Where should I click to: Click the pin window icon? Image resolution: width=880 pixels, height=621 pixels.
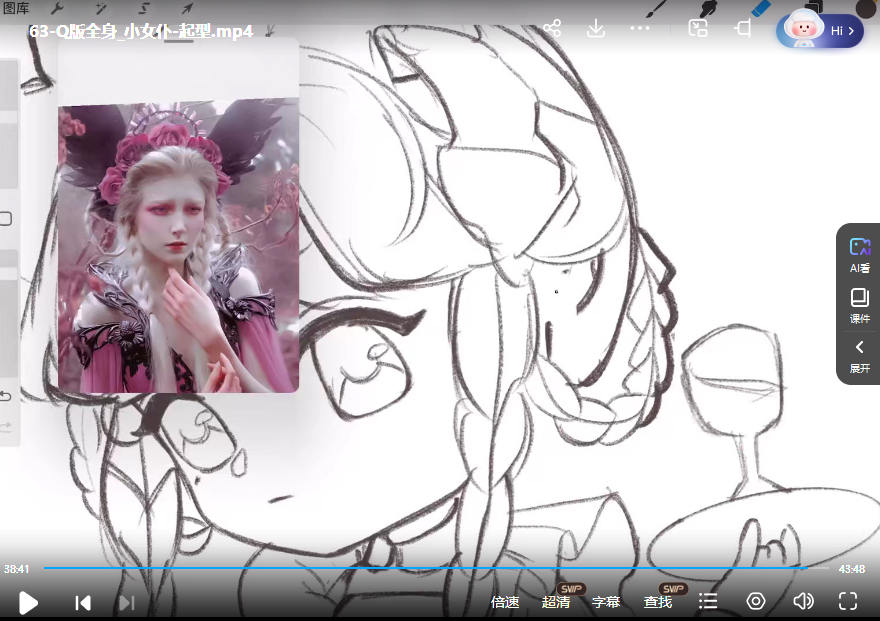pos(743,29)
